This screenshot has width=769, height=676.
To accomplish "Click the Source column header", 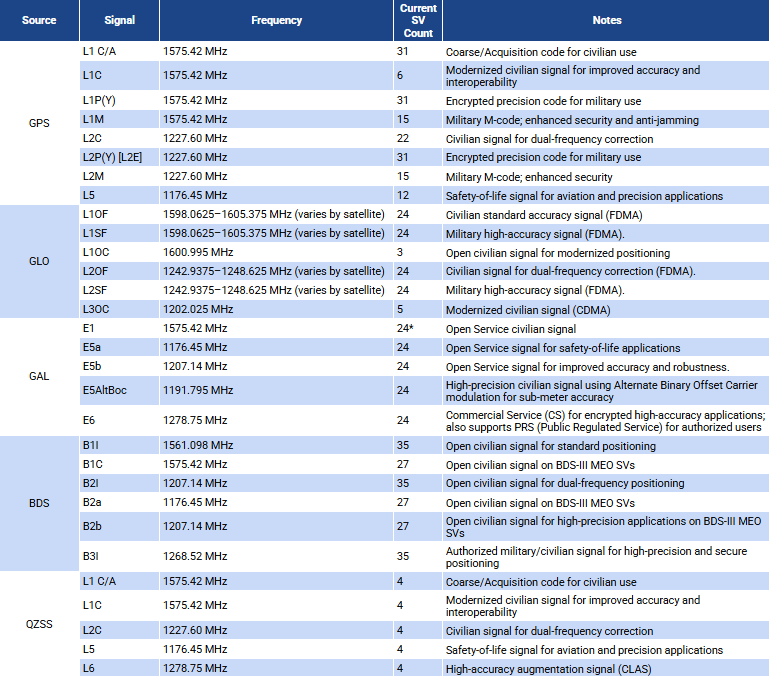I will (x=39, y=20).
